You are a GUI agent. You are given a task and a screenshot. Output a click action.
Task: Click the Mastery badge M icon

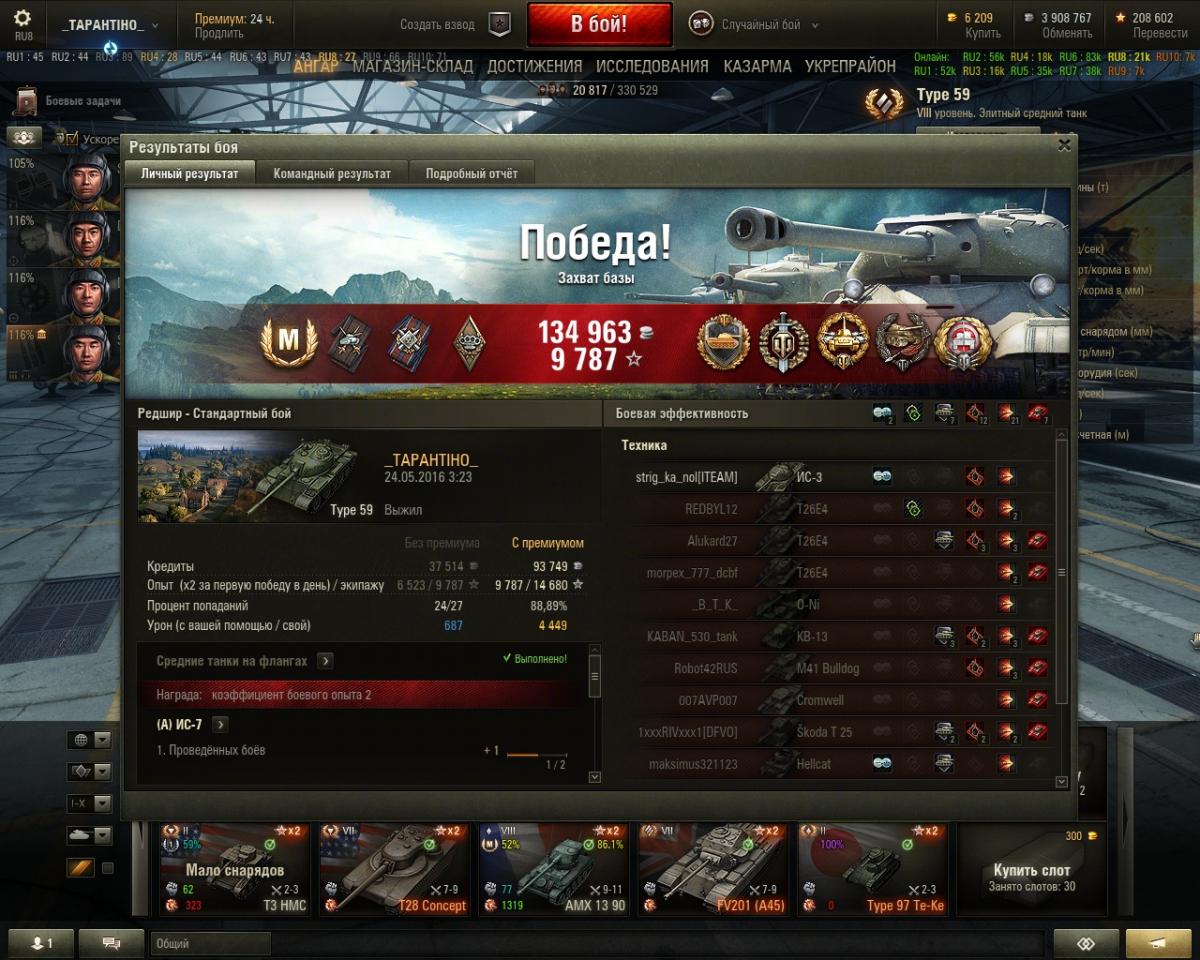pos(288,341)
